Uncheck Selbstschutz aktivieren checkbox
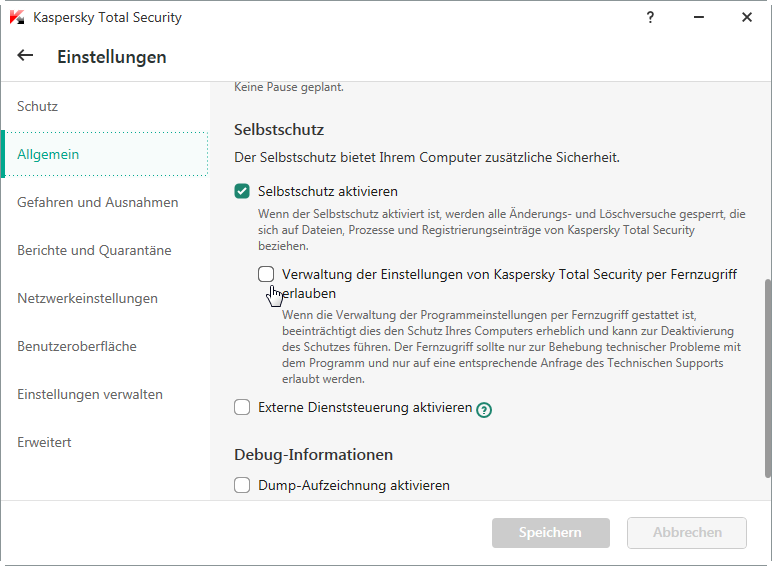The width and height of the screenshot is (772, 566). tap(242, 191)
